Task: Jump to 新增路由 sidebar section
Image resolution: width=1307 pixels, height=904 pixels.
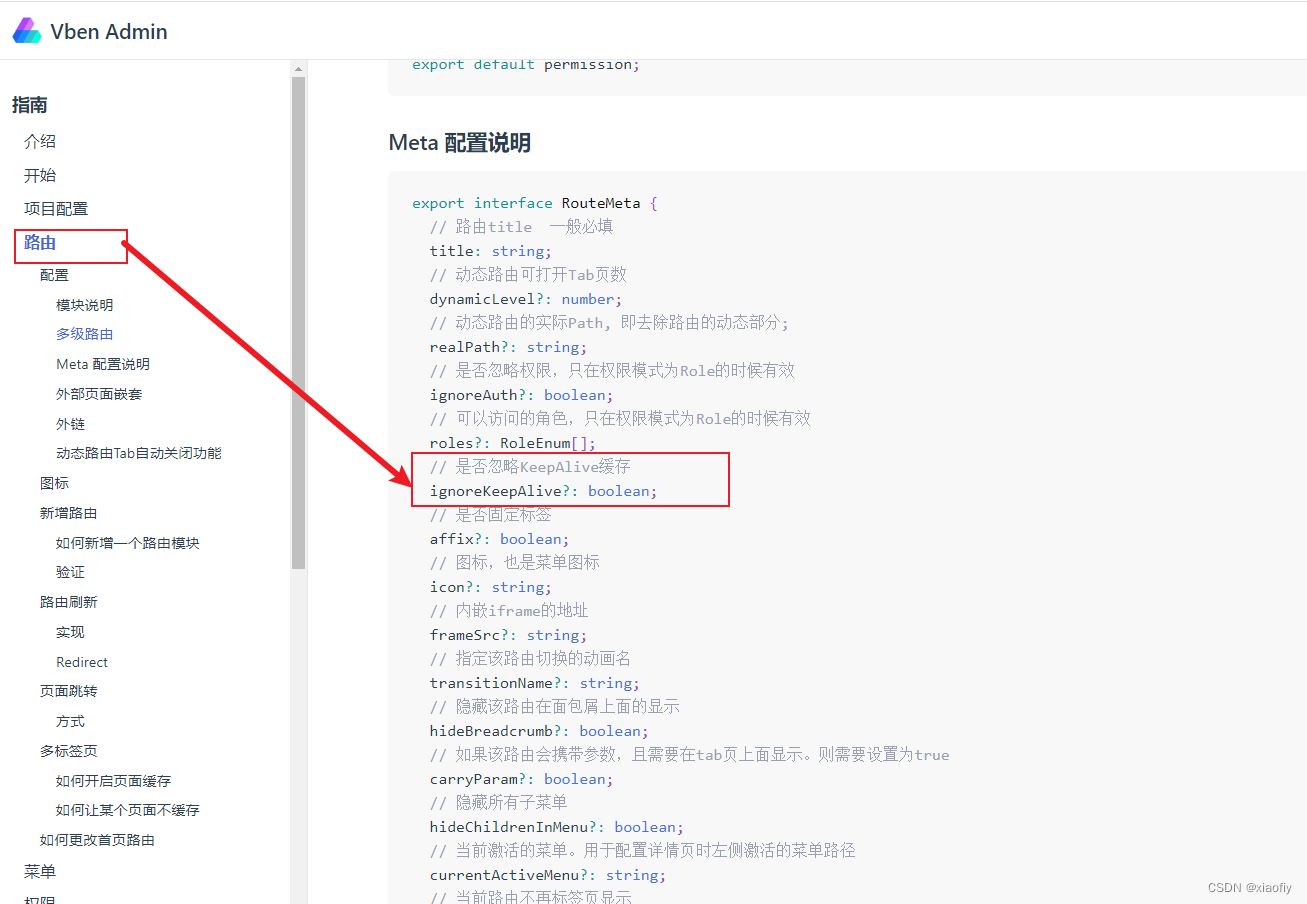Action: pyautogui.click(x=68, y=513)
